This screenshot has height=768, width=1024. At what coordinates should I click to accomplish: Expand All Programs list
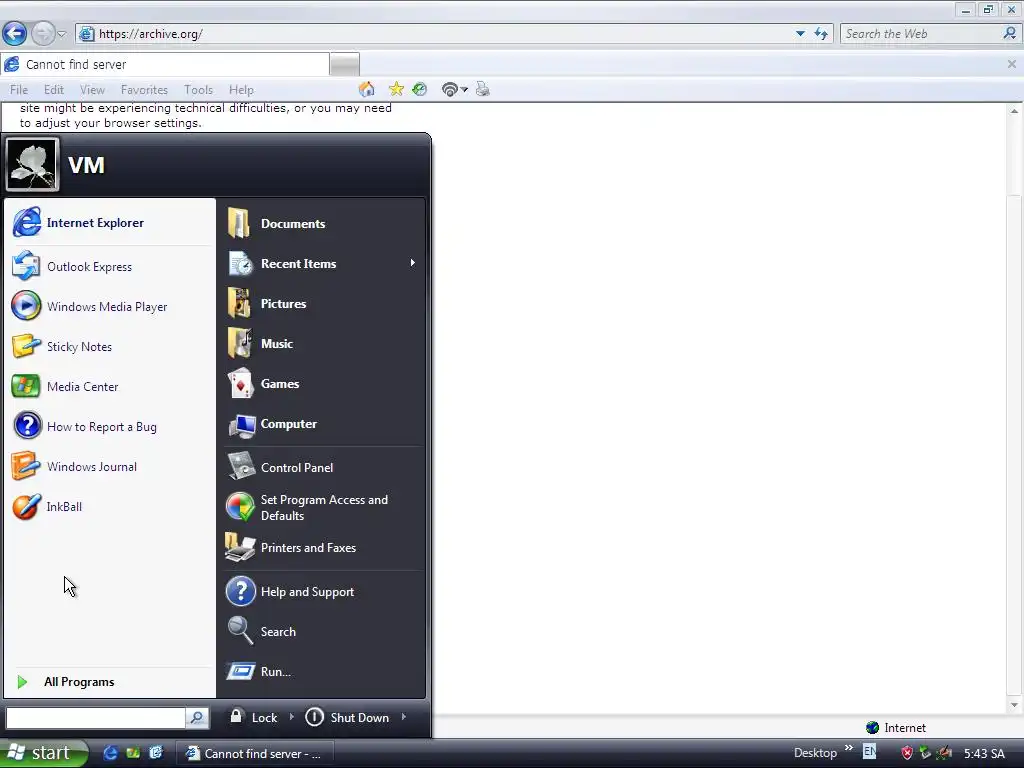(109, 682)
